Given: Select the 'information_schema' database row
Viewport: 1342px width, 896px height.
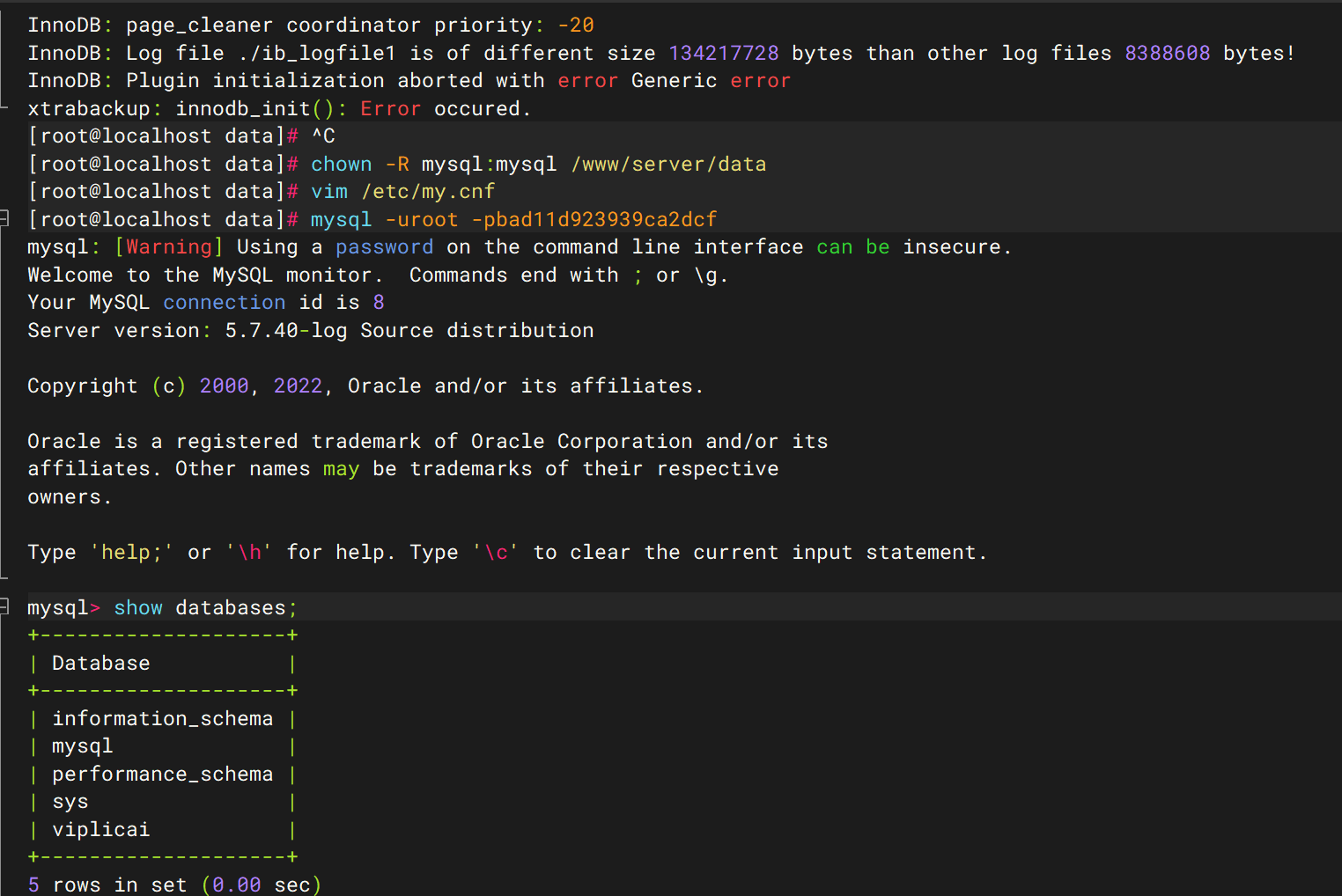Looking at the screenshot, I should pyautogui.click(x=163, y=719).
